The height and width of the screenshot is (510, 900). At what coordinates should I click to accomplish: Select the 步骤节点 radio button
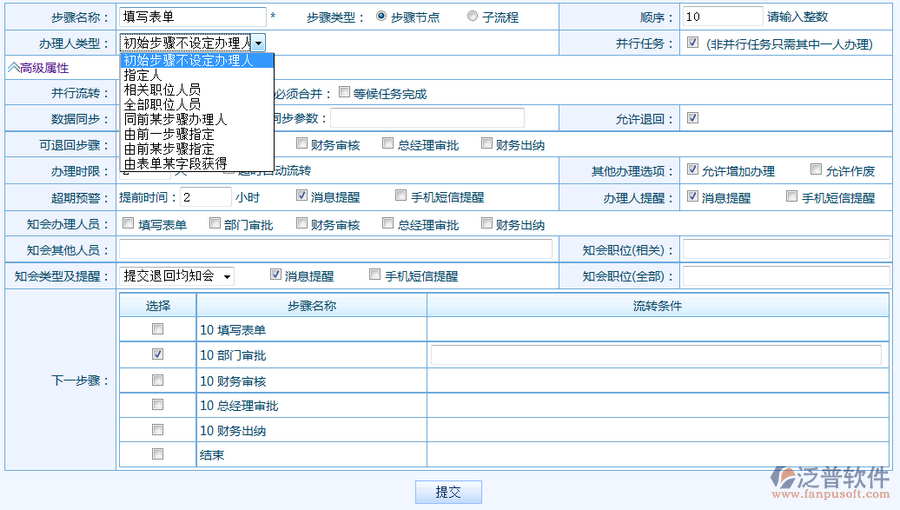382,17
